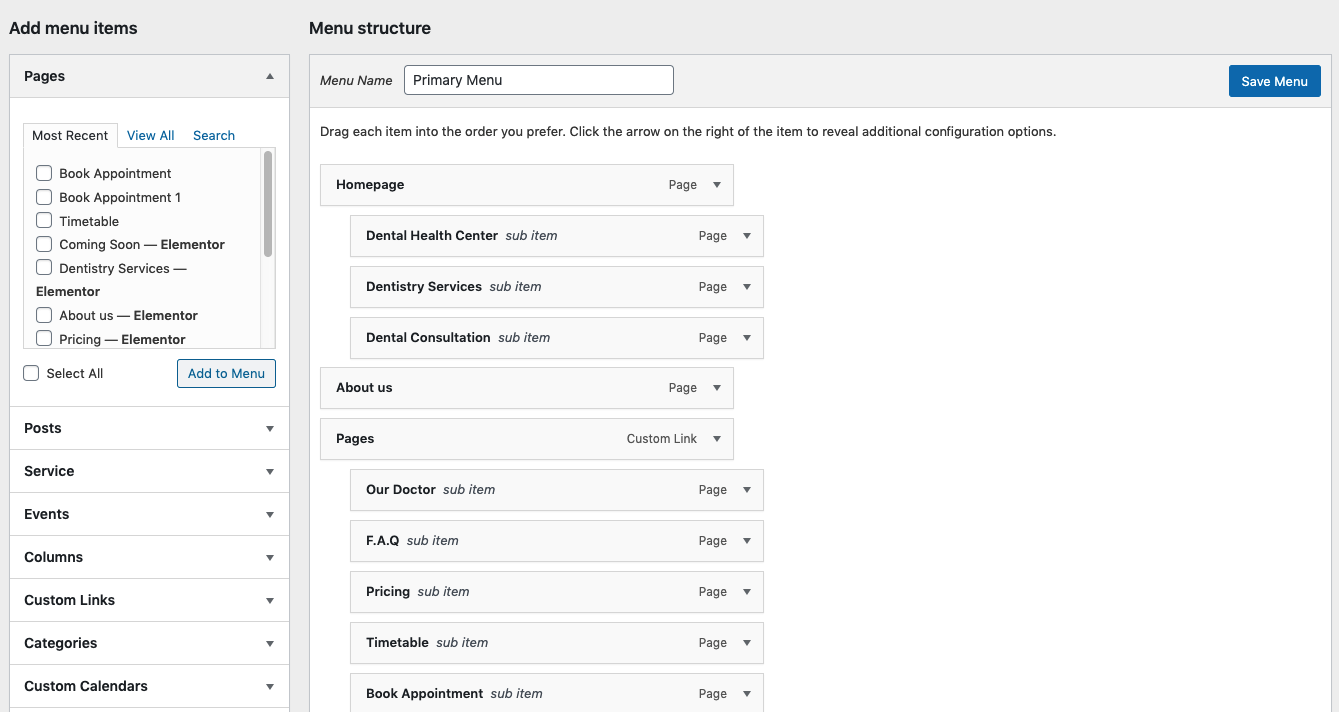Switch to the View All tab
Screen dimensions: 1339x712
point(150,136)
